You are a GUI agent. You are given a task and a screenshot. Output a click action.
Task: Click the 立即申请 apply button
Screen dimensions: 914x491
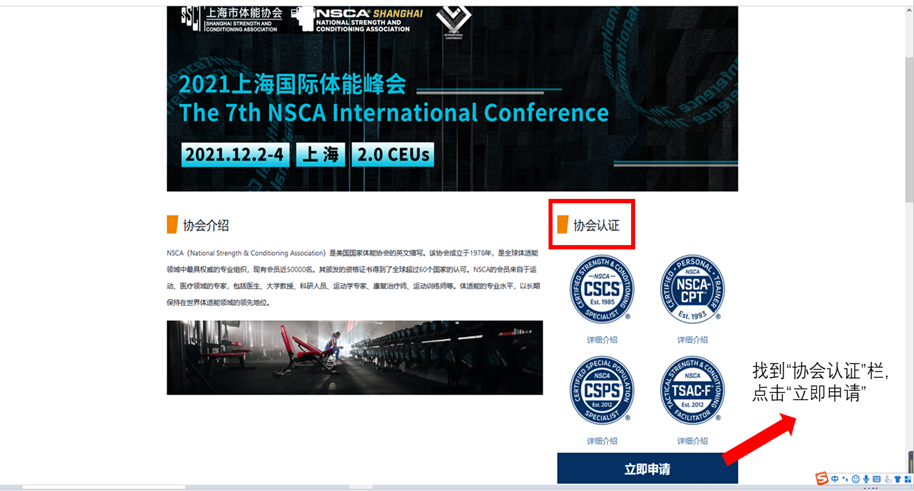pos(647,468)
